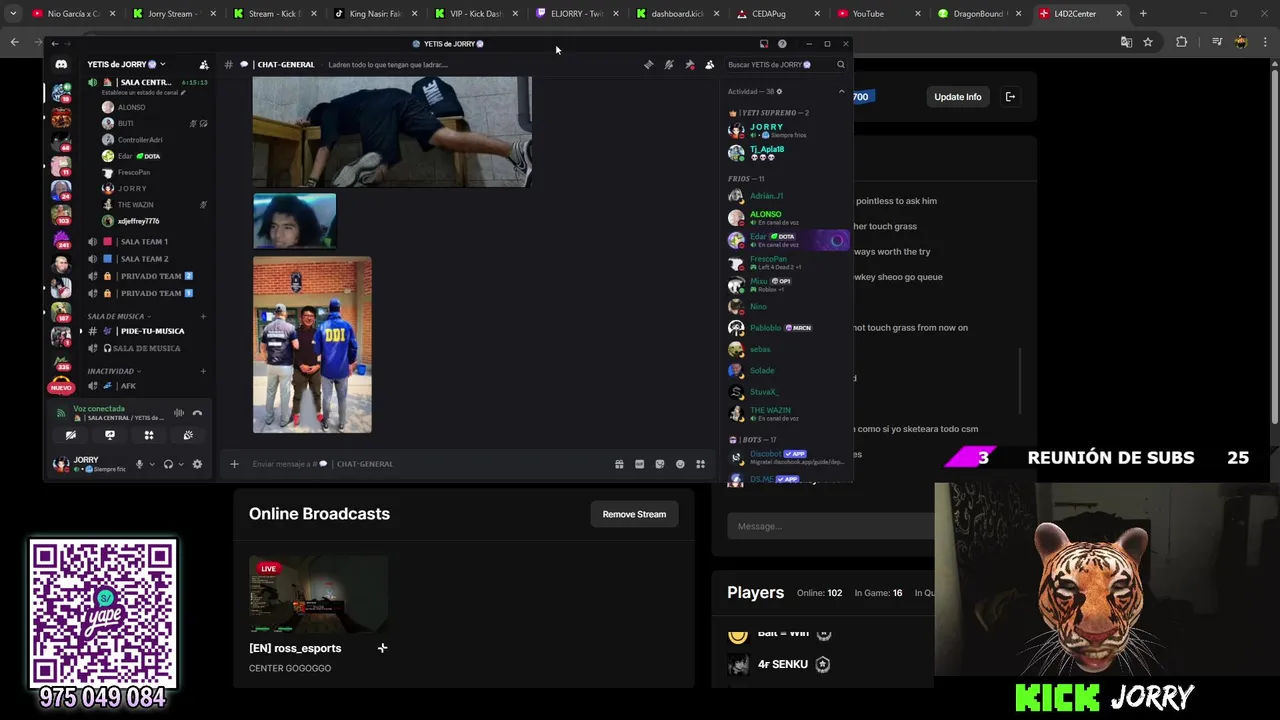1280x720 pixels.
Task: Open Actividad settings gear in member list
Action: click(779, 91)
